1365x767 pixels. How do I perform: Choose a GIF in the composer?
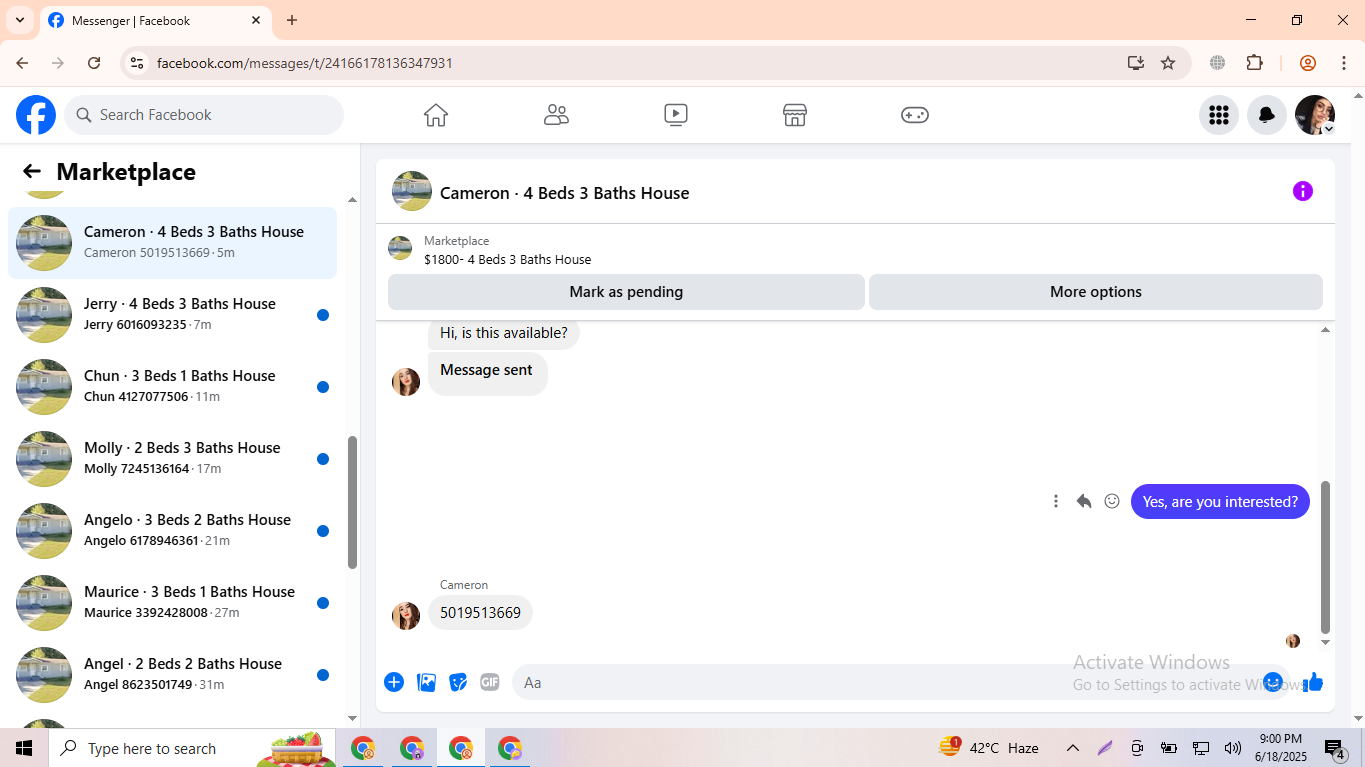(x=489, y=682)
